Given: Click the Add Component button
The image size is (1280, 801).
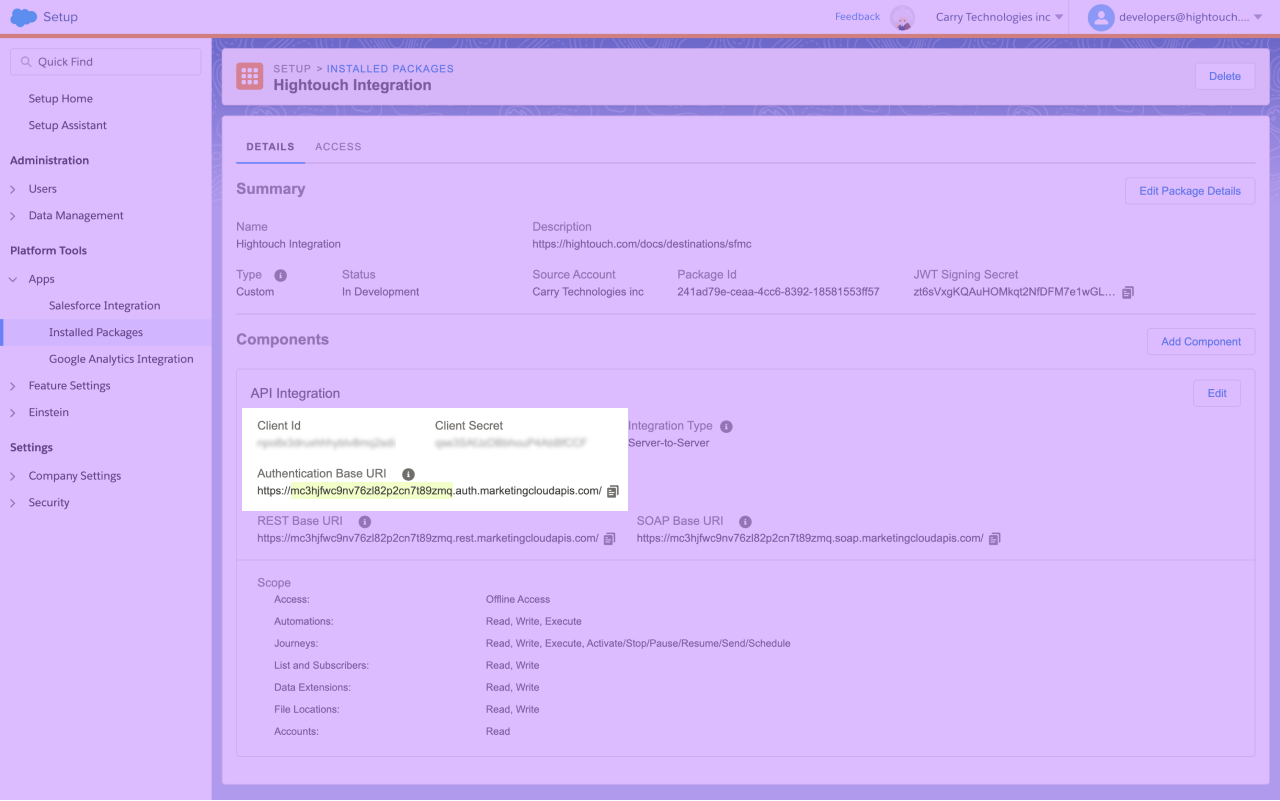Looking at the screenshot, I should coord(1201,342).
